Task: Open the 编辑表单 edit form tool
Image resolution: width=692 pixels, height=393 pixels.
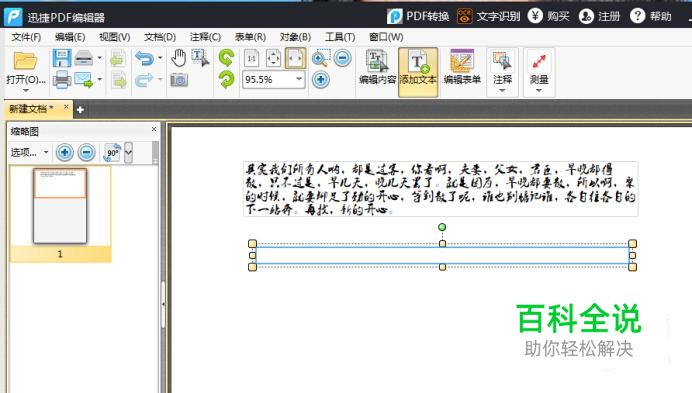Action: pos(462,67)
